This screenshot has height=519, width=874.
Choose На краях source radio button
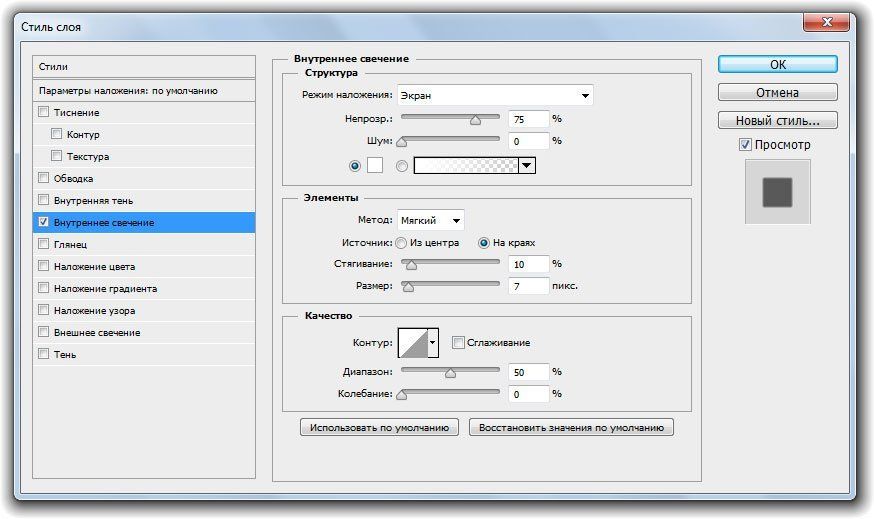click(484, 242)
